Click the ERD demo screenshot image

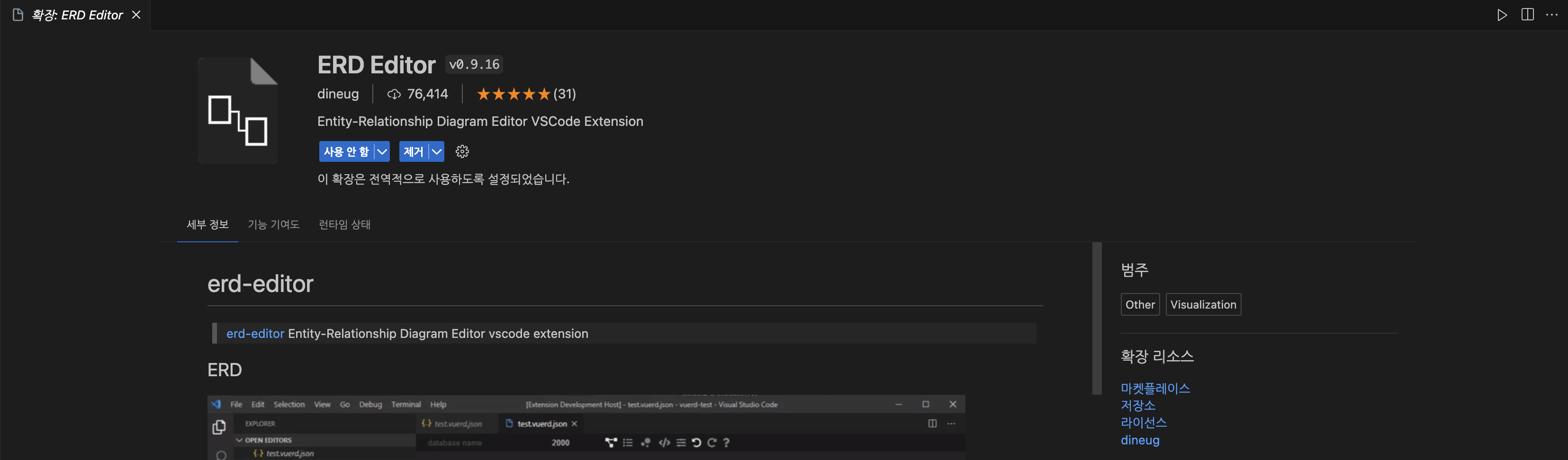(586, 427)
